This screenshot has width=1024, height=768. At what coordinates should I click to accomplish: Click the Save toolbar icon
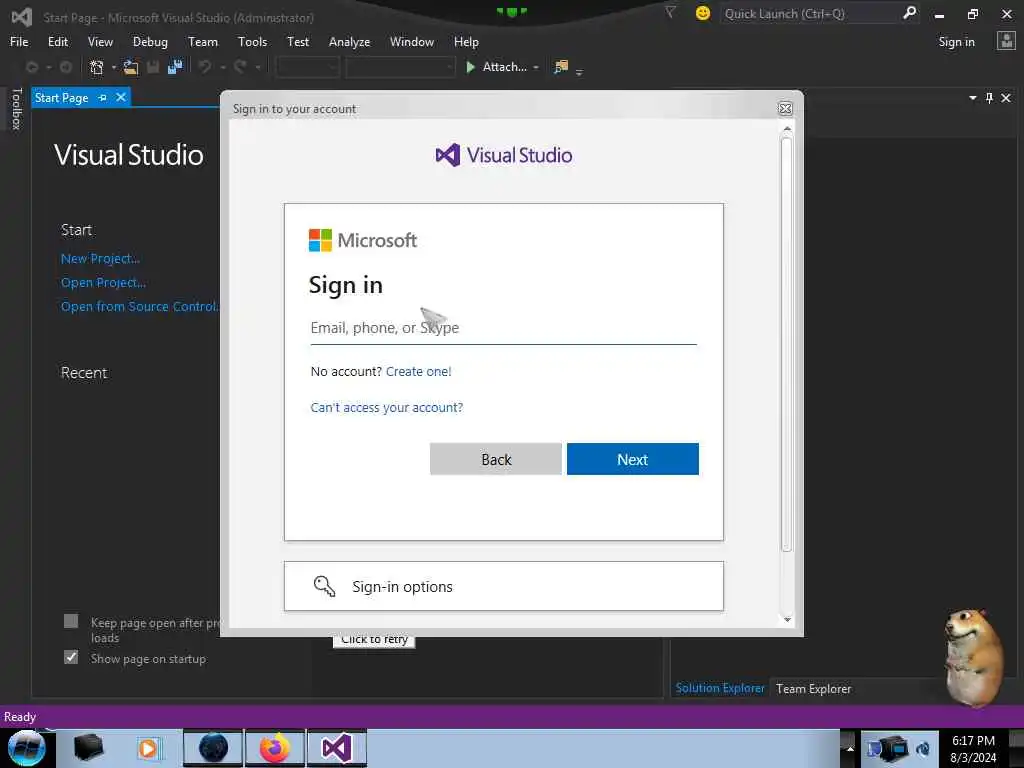[x=153, y=67]
